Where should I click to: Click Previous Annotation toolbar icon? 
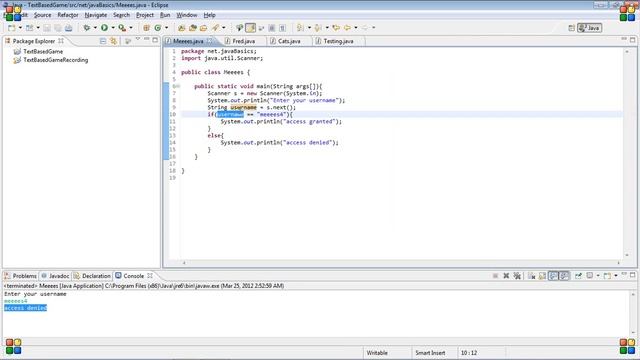[x=318, y=28]
